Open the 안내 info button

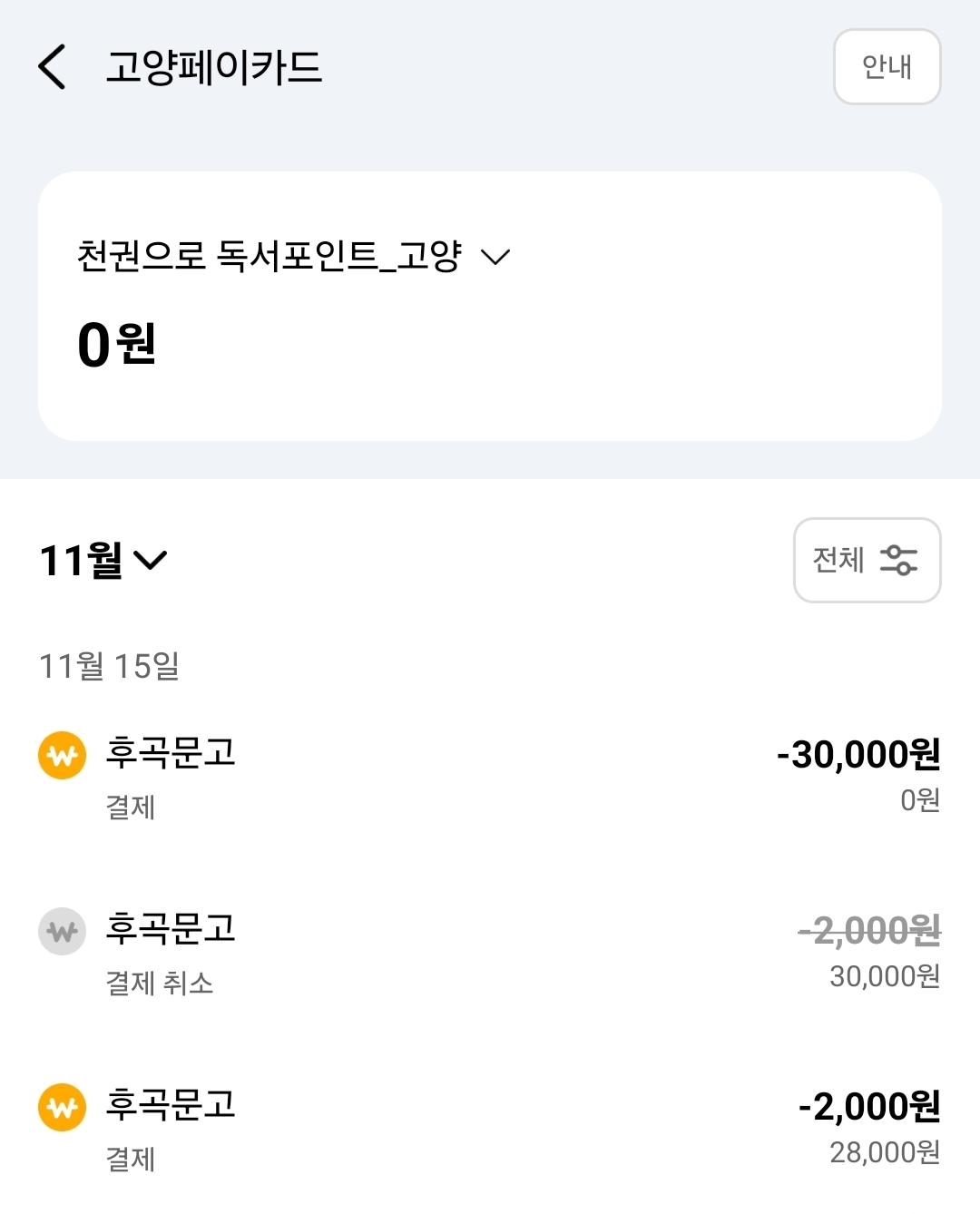point(887,67)
